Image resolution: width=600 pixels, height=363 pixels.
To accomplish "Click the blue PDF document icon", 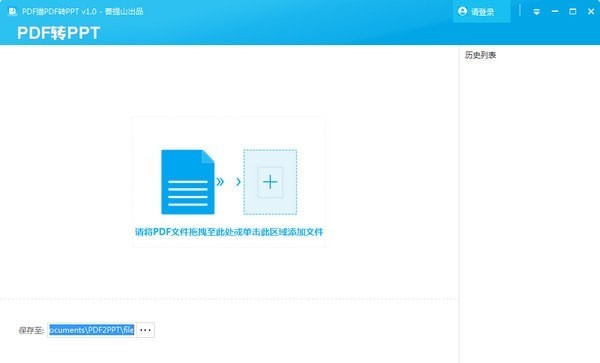I will click(188, 182).
